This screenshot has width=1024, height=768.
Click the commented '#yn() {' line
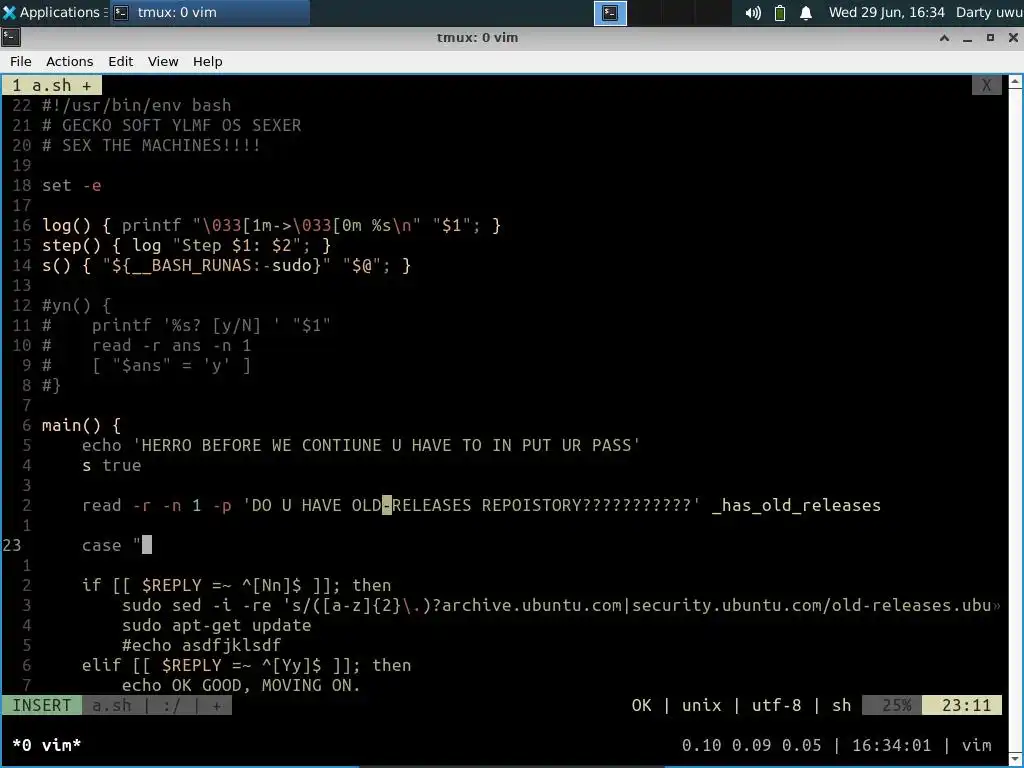pyautogui.click(x=77, y=306)
